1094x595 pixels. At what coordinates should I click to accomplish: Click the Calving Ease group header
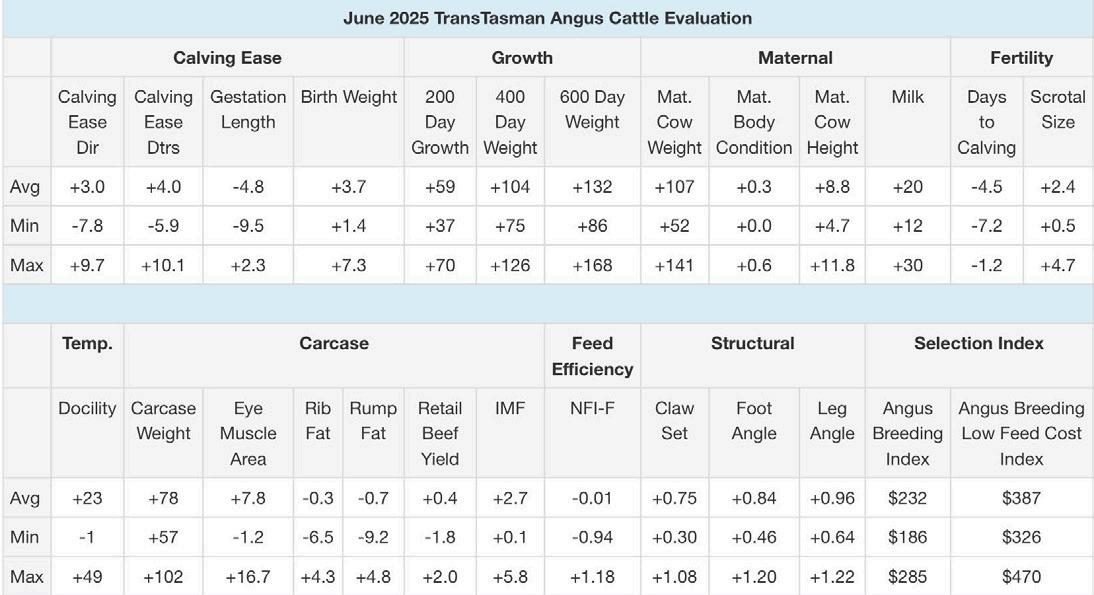point(227,58)
